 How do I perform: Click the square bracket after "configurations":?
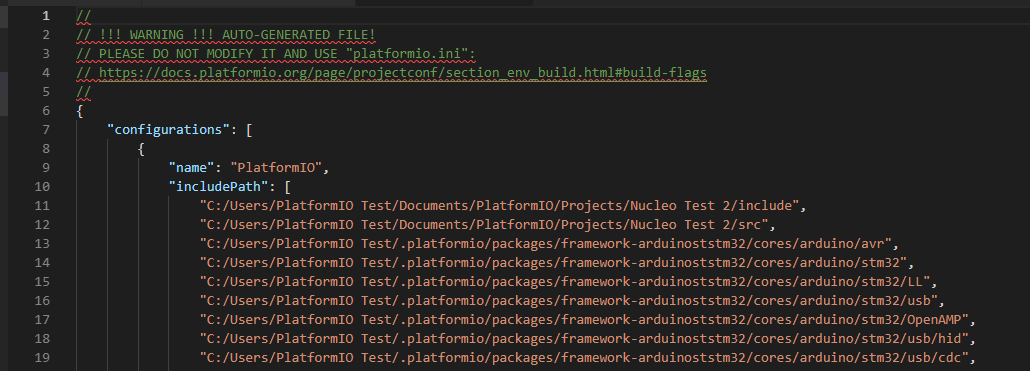tap(250, 129)
